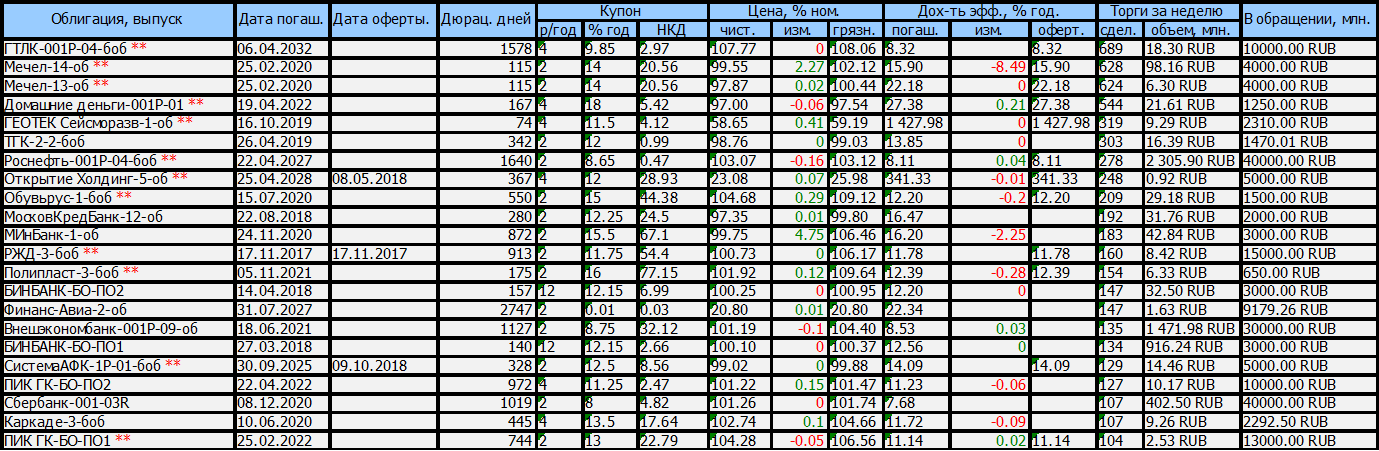
Task: Click the red asterisks beside ГТЛК-001Р-04-боб
Action: (138, 48)
